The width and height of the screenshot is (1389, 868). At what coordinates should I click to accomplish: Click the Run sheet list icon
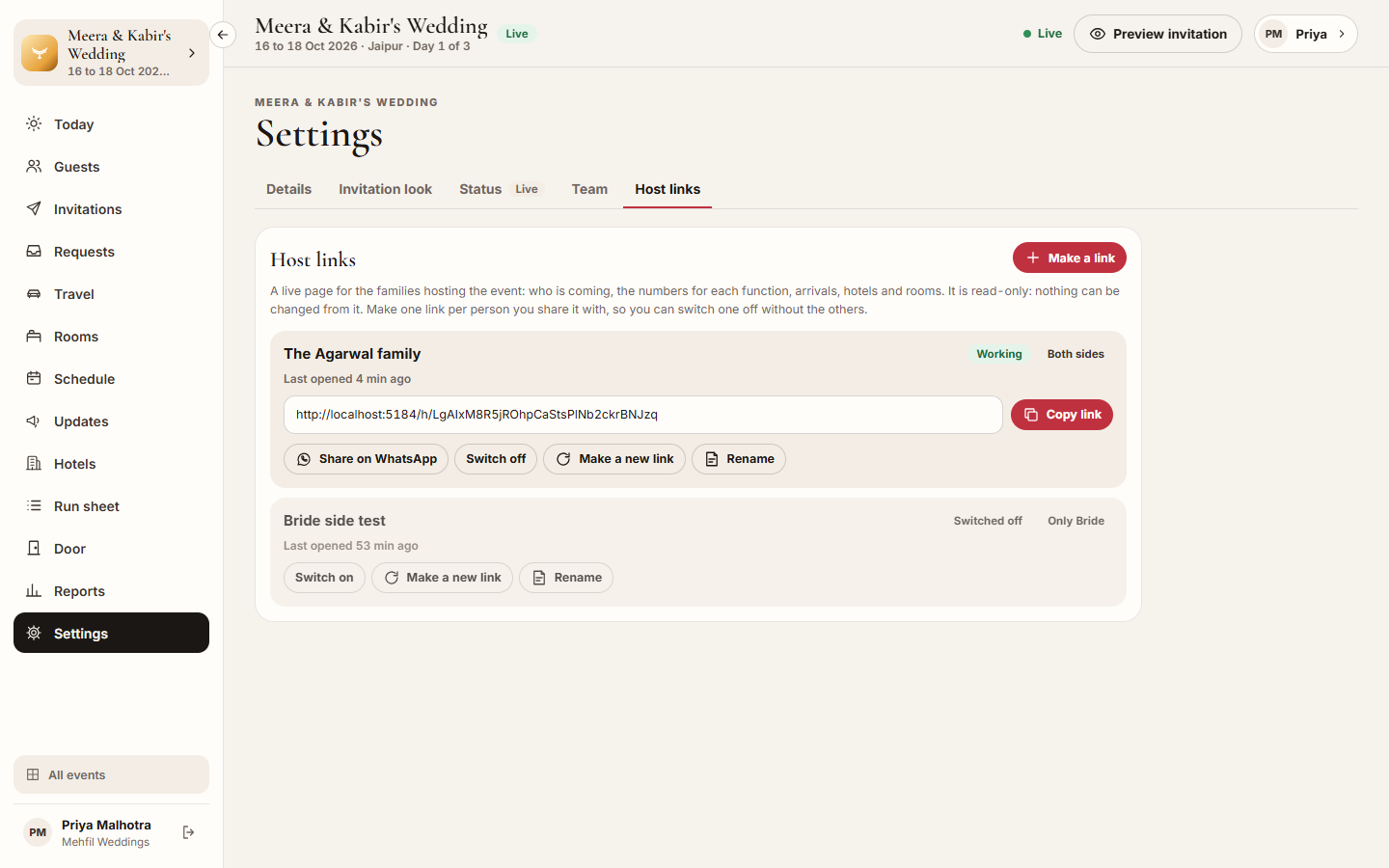[34, 505]
